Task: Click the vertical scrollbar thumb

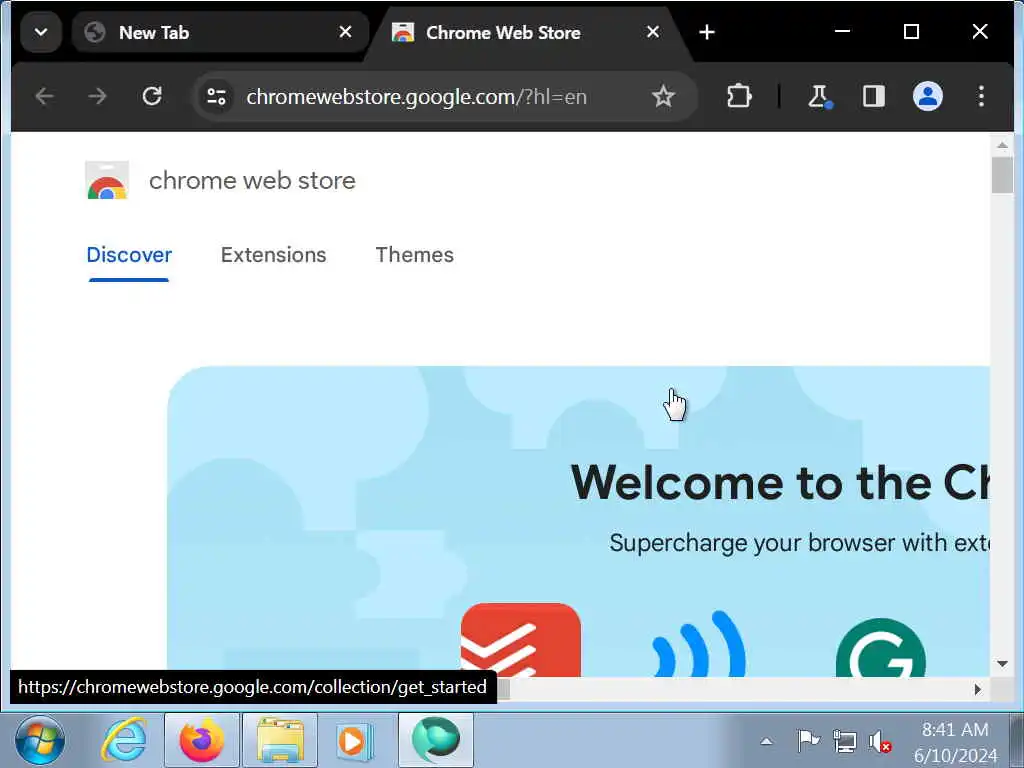Action: click(1002, 175)
